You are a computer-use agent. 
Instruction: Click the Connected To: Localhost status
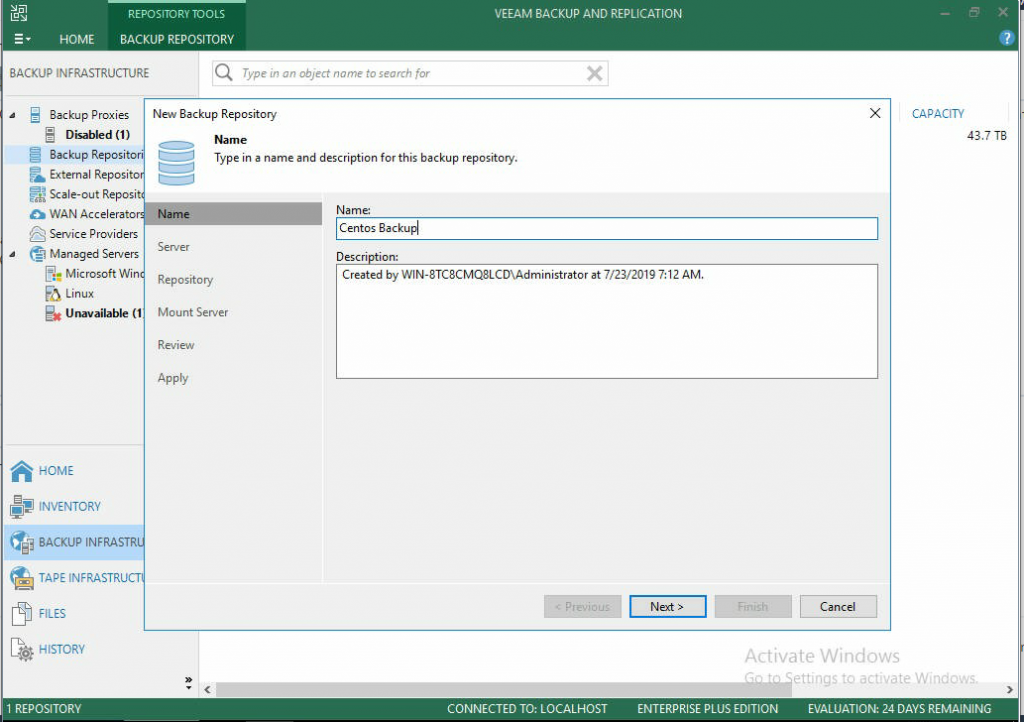[x=527, y=709]
